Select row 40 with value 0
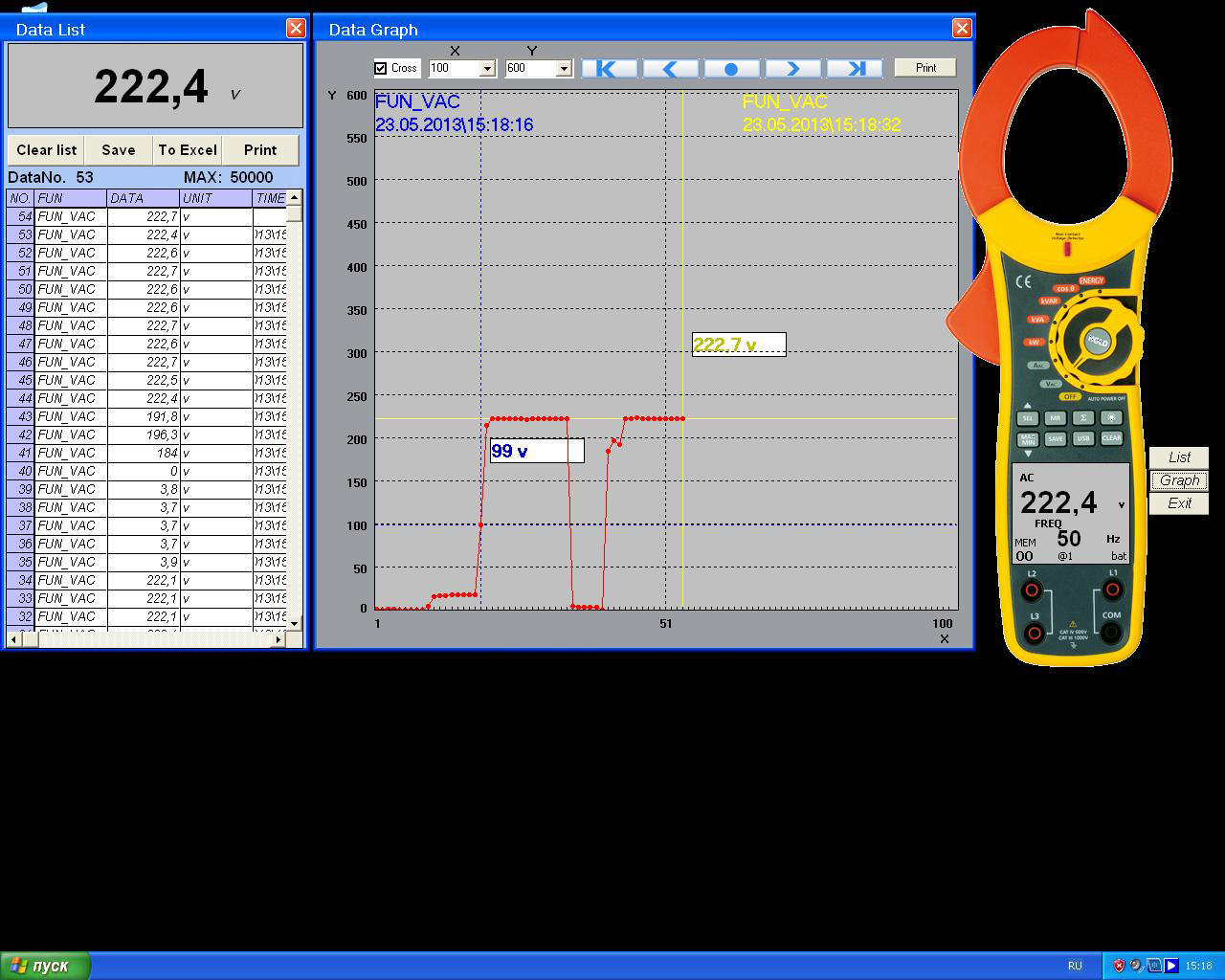 (x=146, y=471)
